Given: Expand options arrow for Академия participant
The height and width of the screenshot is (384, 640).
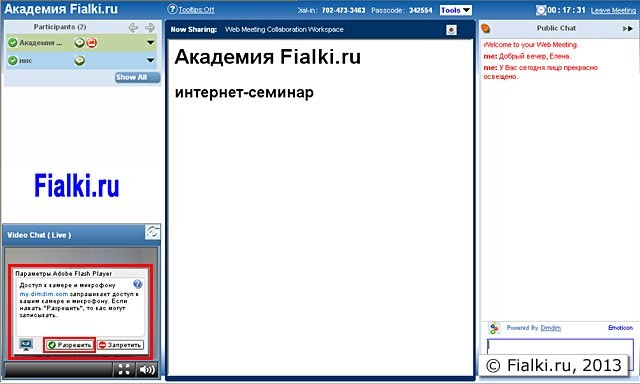Looking at the screenshot, I should pyautogui.click(x=151, y=42).
